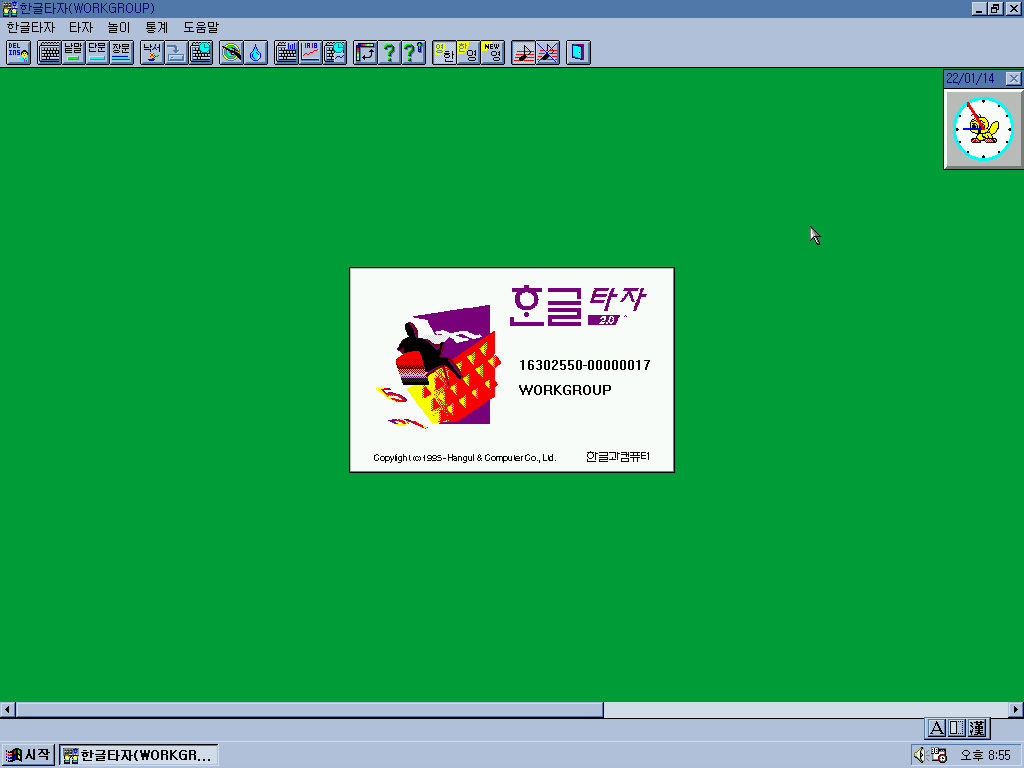Start 단문 short sentence practice
This screenshot has width=1024, height=768.
tap(97, 52)
